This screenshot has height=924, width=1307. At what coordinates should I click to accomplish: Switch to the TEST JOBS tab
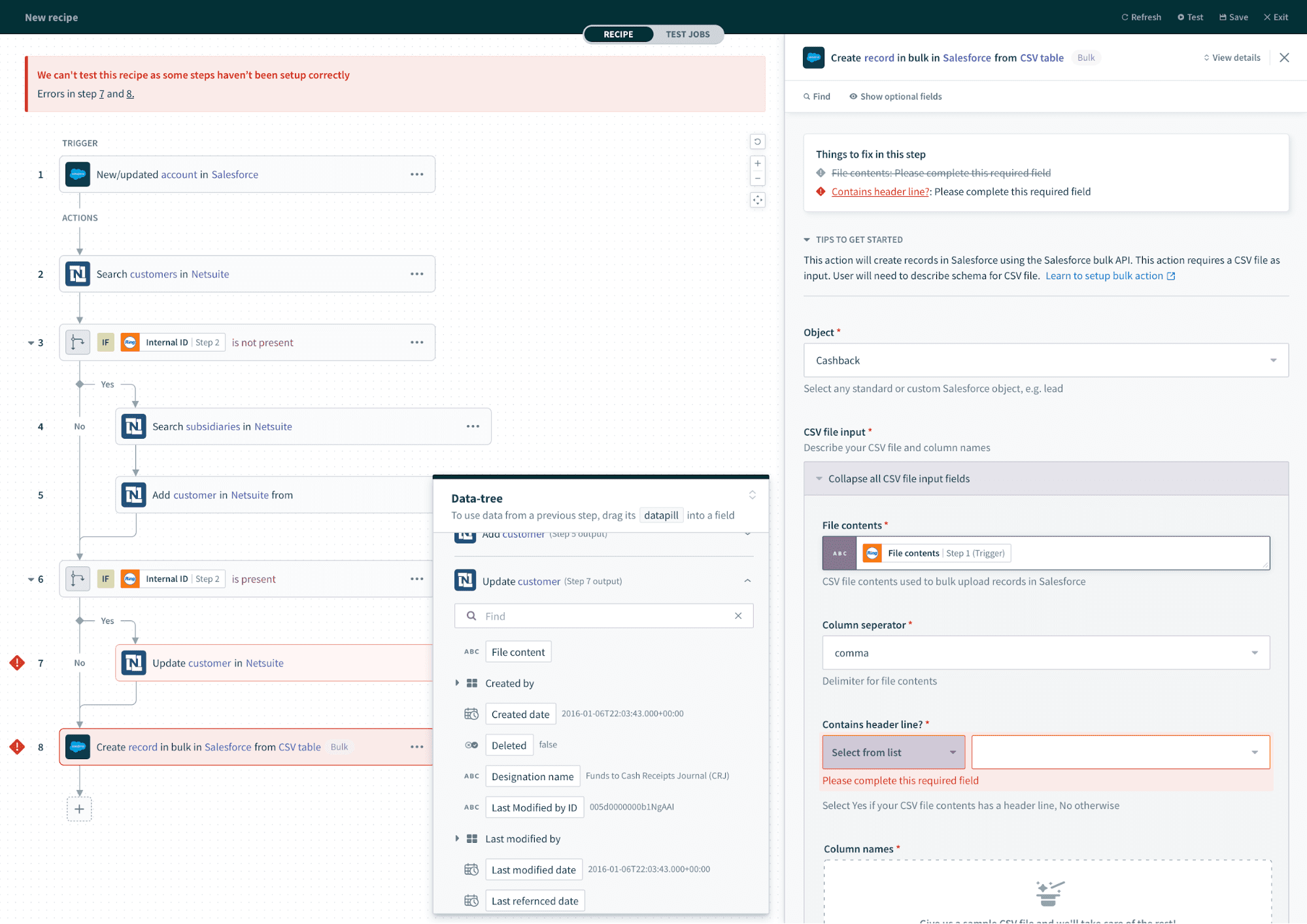click(687, 35)
